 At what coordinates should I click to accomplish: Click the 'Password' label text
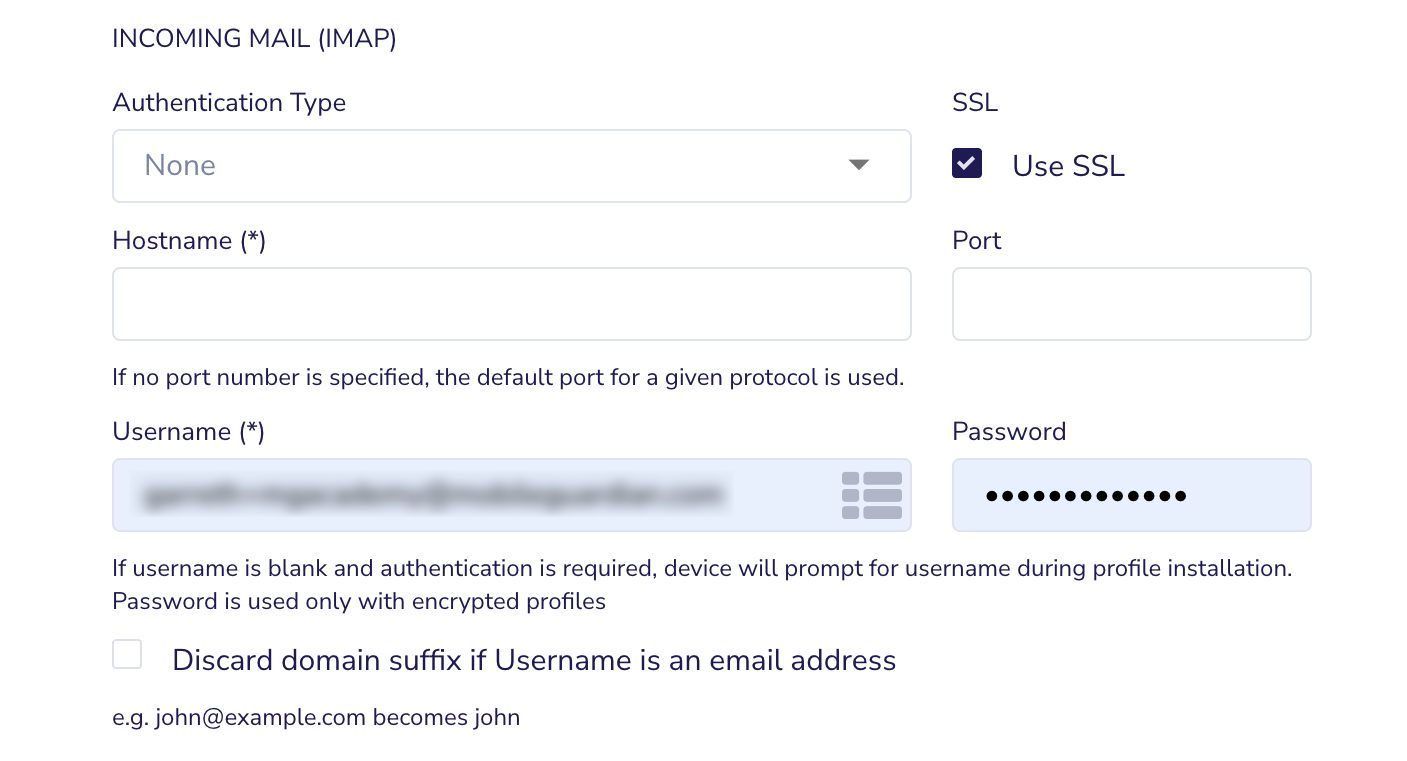tap(1009, 432)
